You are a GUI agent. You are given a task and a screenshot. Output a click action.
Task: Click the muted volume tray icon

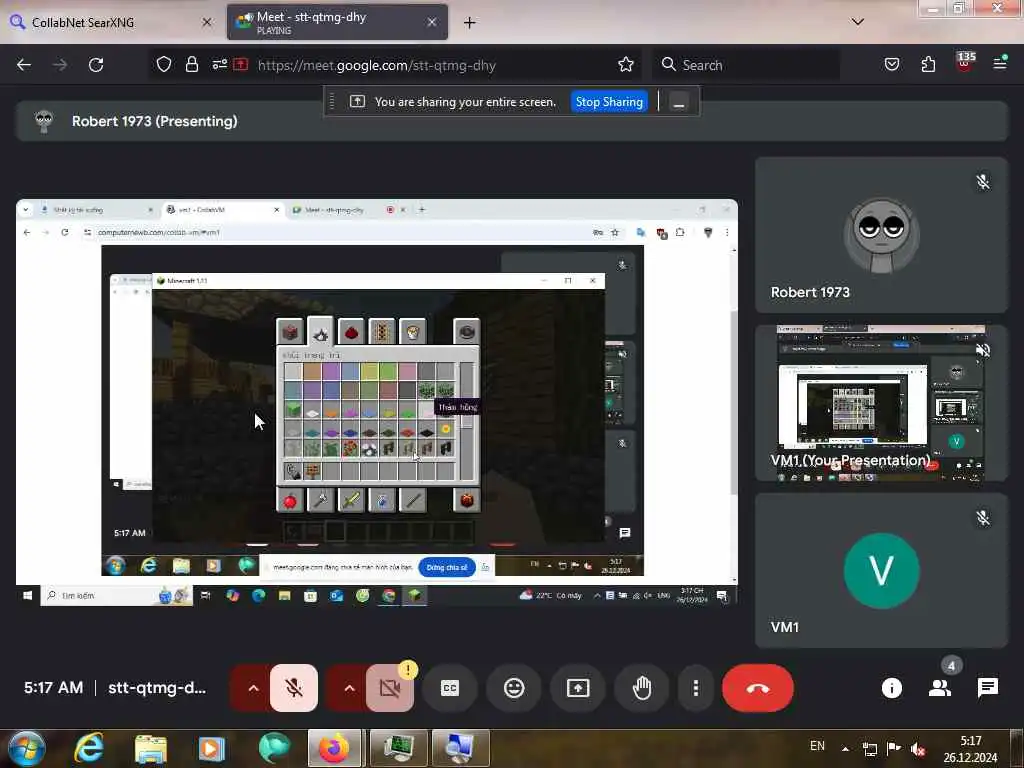[918, 749]
